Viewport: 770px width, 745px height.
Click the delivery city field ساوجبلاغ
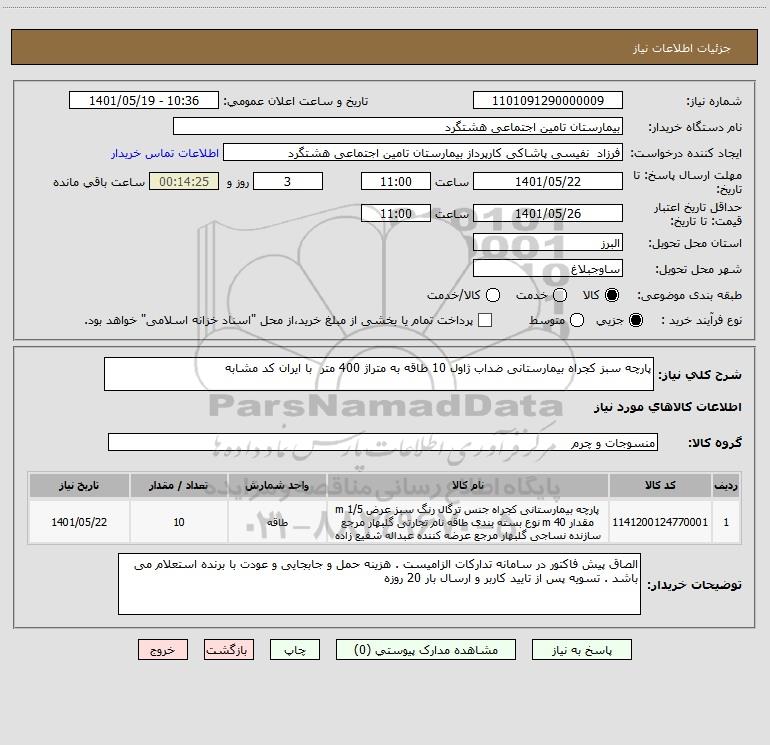[548, 269]
